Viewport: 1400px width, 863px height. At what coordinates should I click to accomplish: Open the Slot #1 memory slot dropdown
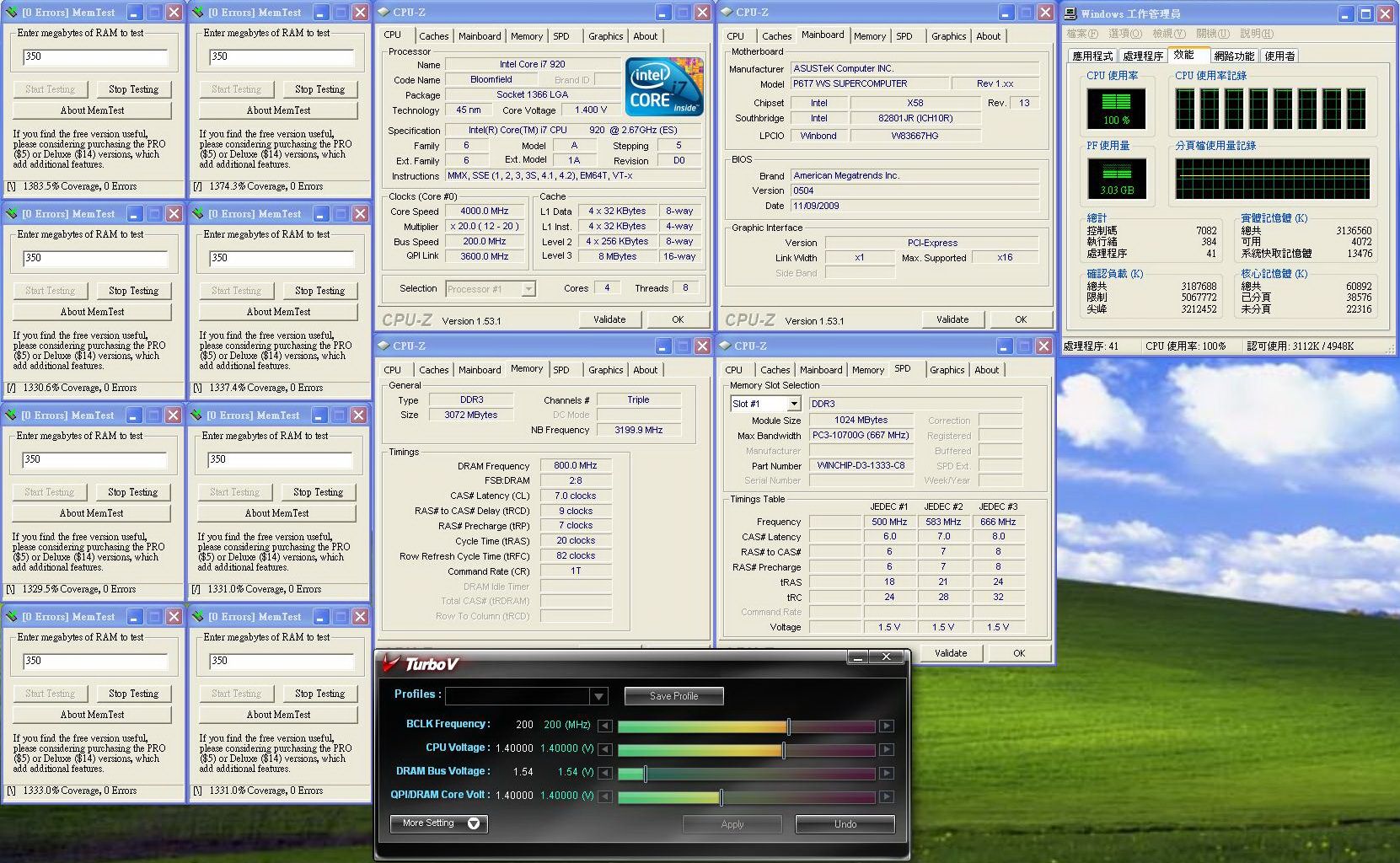pyautogui.click(x=793, y=404)
